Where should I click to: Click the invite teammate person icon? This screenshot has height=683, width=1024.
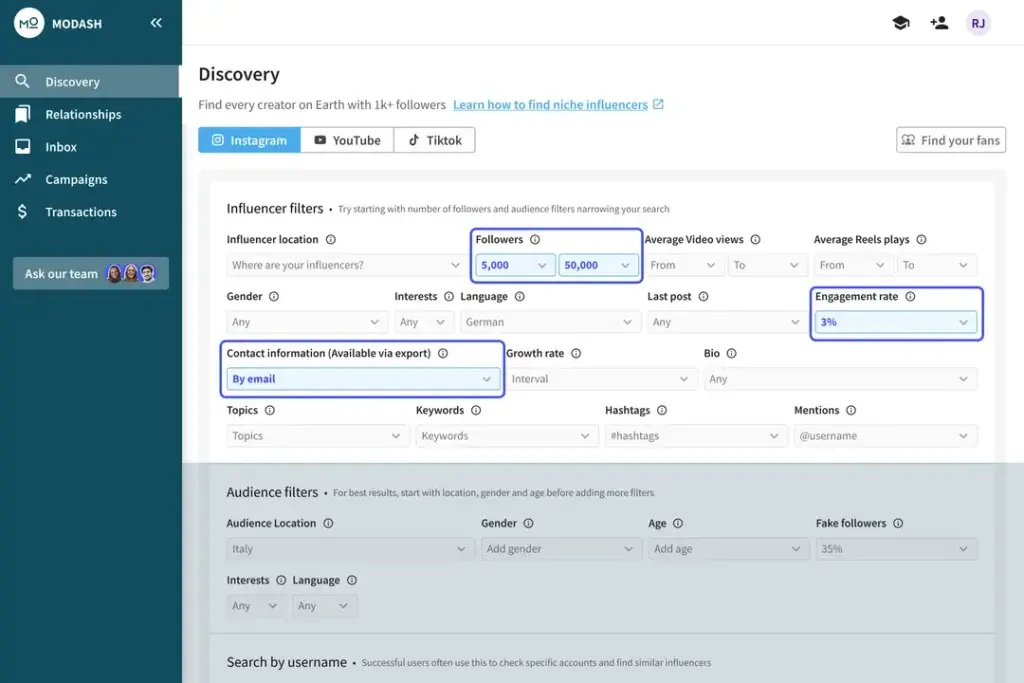click(939, 22)
